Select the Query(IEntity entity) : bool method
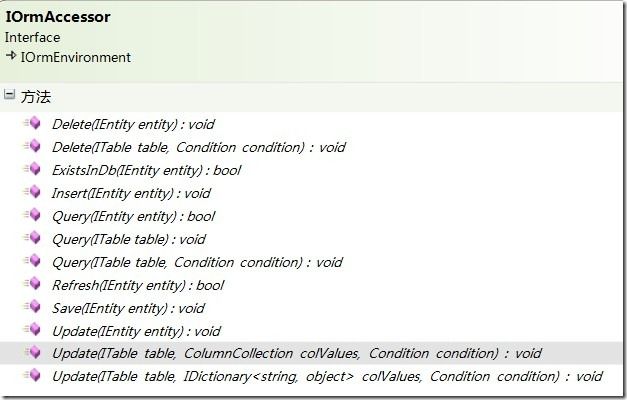627x400 pixels. (x=134, y=216)
